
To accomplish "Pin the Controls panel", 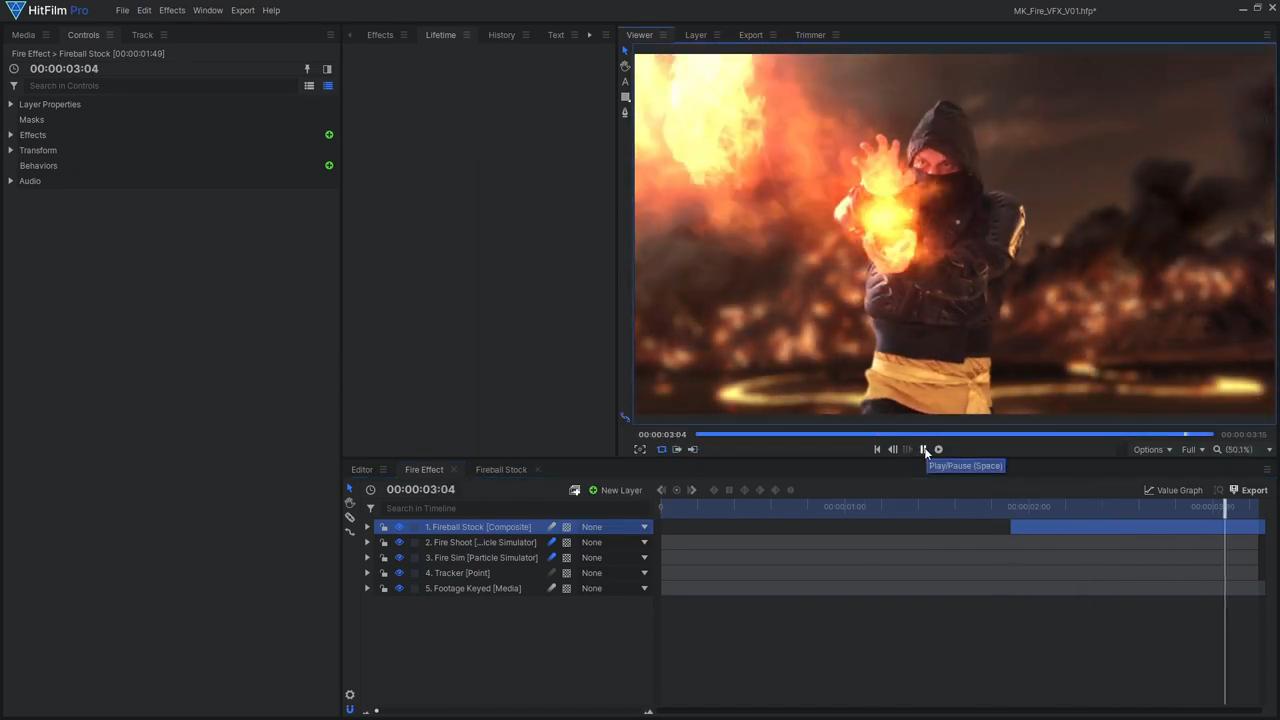I will click(307, 69).
